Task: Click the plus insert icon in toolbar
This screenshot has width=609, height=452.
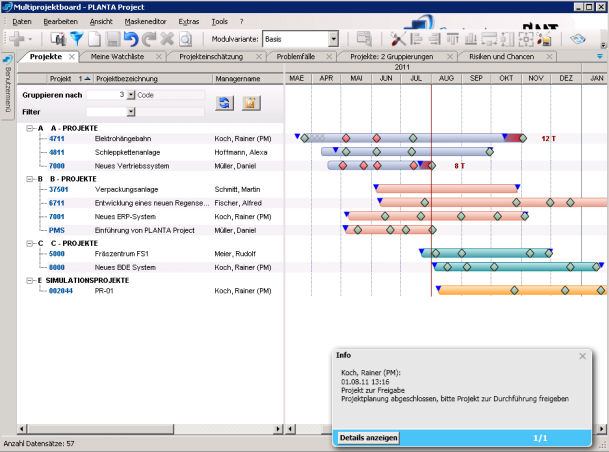Action: click(16, 39)
